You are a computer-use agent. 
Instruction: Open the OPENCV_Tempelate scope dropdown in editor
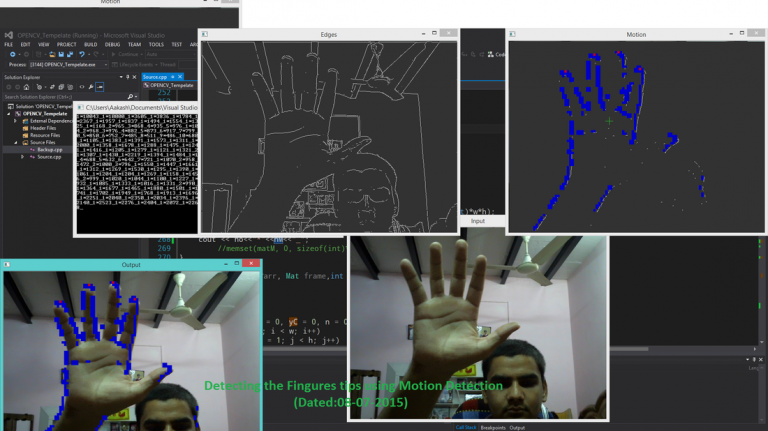click(169, 85)
